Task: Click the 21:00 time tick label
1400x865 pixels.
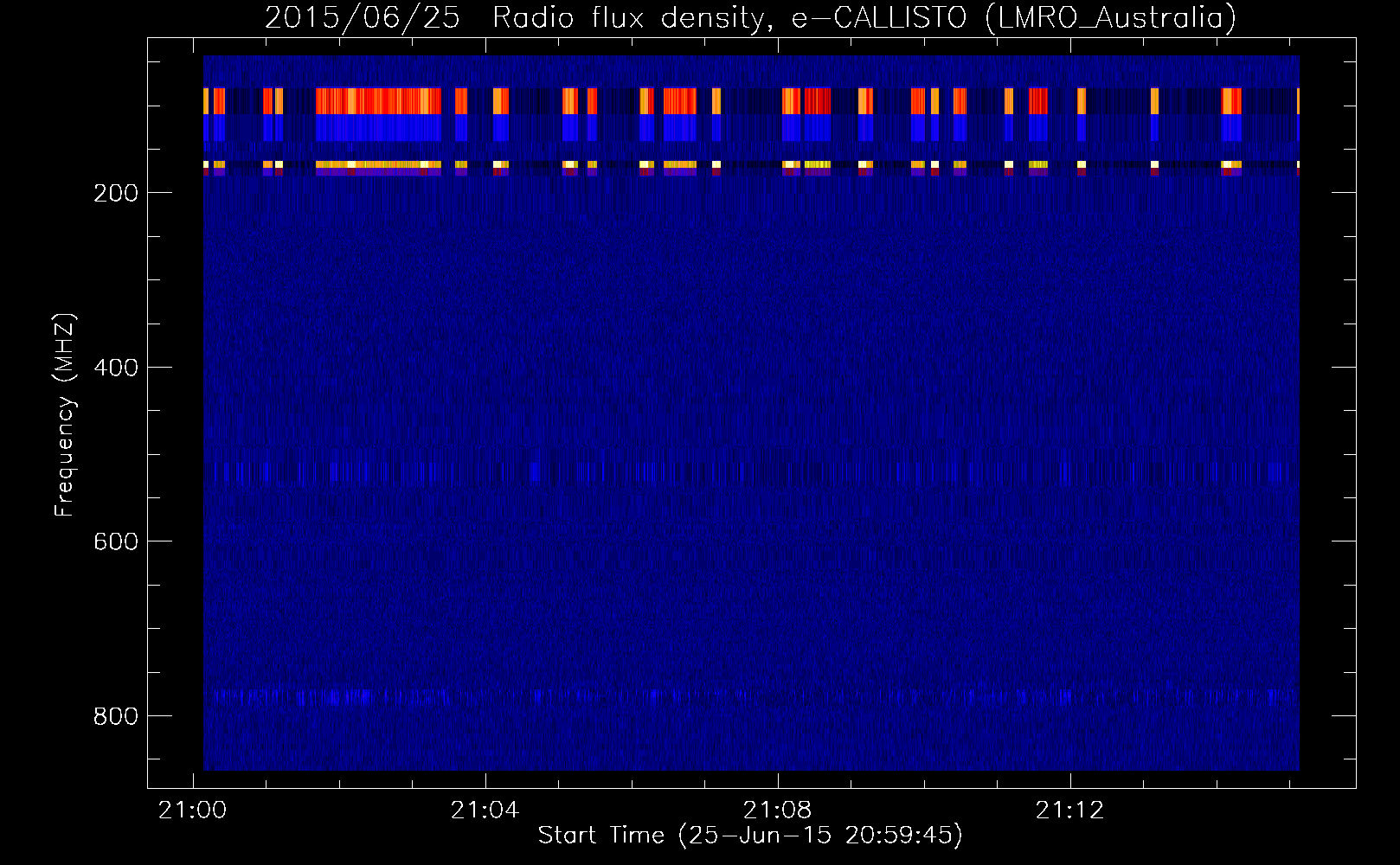Action: [x=192, y=811]
